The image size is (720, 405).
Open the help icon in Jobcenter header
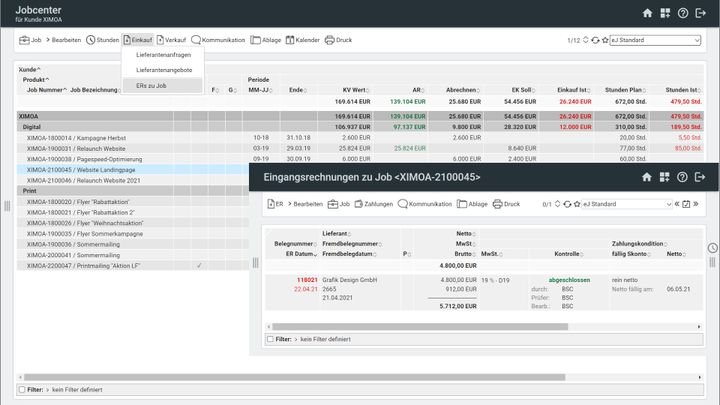683,13
